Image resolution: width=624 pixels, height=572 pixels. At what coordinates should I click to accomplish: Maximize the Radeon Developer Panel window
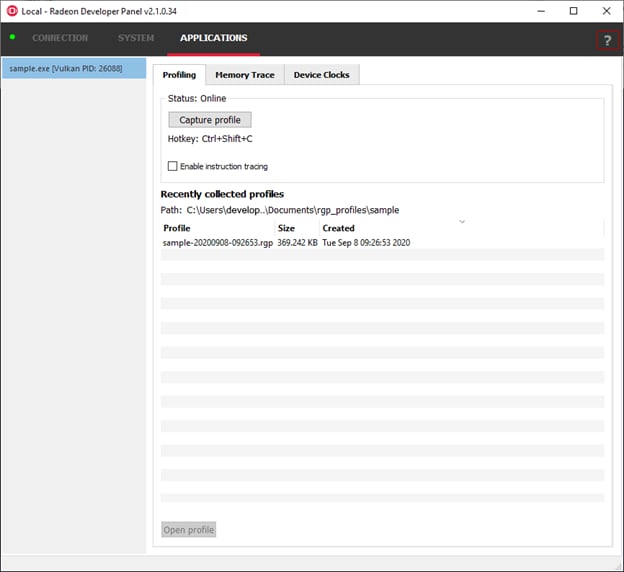tap(573, 11)
